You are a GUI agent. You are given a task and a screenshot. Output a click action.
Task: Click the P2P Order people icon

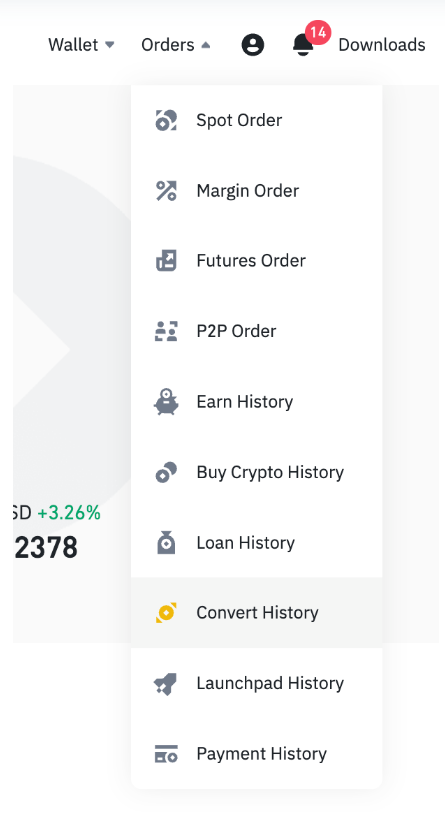pyautogui.click(x=166, y=331)
